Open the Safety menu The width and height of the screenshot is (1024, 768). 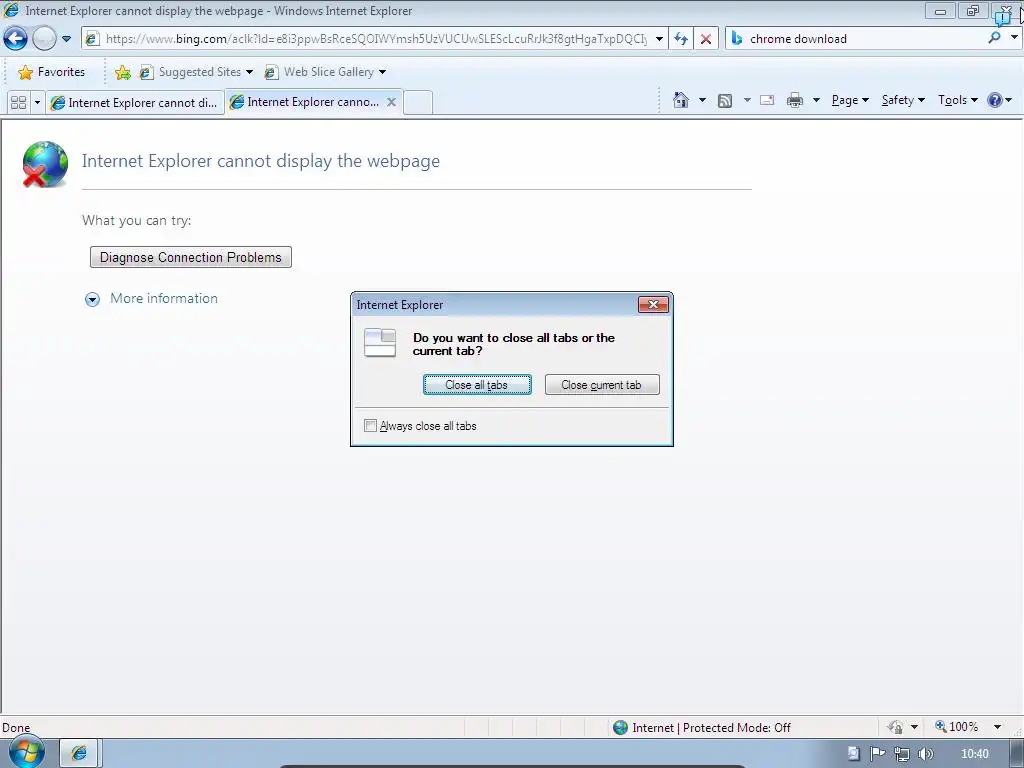click(x=903, y=100)
